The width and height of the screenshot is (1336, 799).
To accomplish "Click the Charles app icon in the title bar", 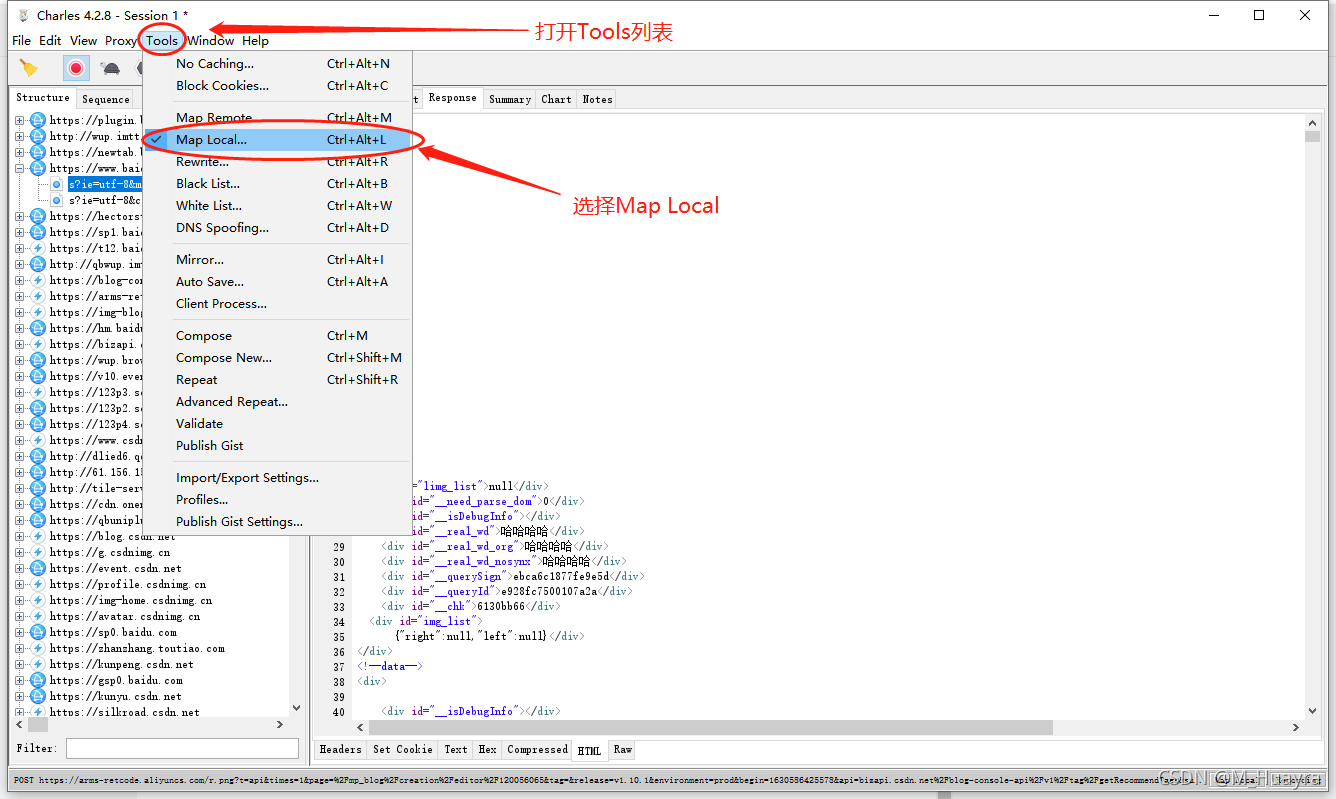I will click(x=22, y=15).
